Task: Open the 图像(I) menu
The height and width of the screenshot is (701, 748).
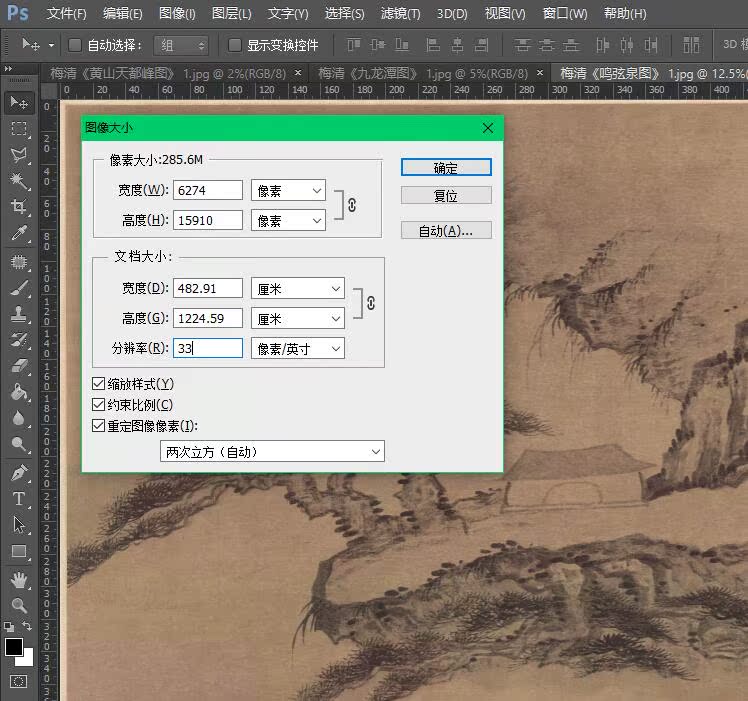Action: click(177, 13)
